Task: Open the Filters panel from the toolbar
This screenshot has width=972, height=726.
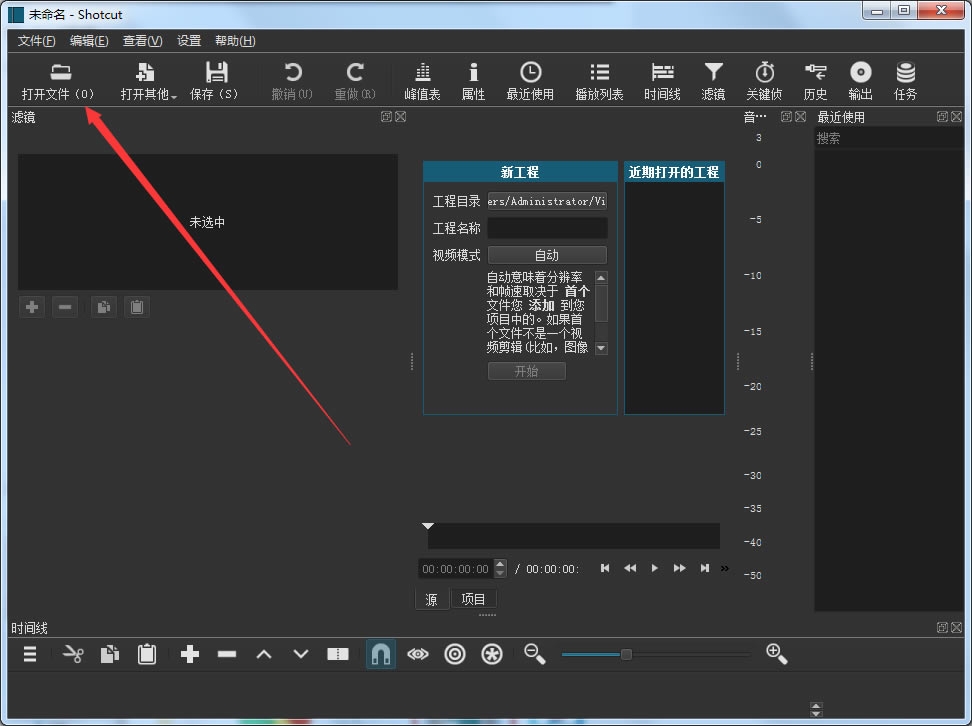Action: (x=712, y=80)
